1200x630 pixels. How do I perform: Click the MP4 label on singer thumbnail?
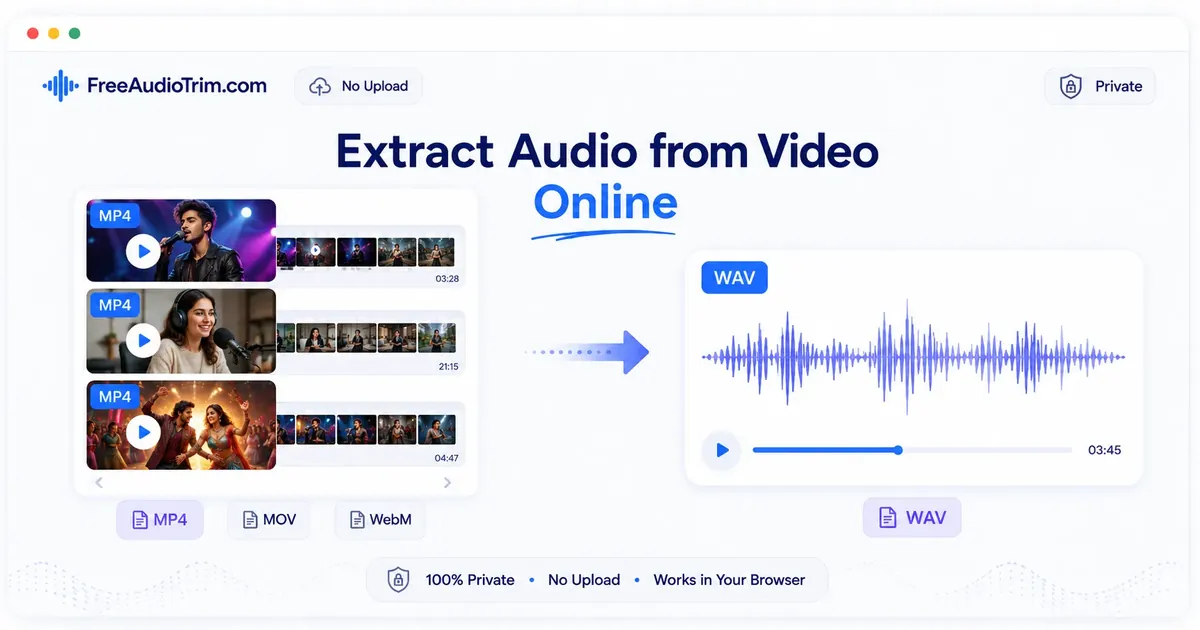(115, 215)
